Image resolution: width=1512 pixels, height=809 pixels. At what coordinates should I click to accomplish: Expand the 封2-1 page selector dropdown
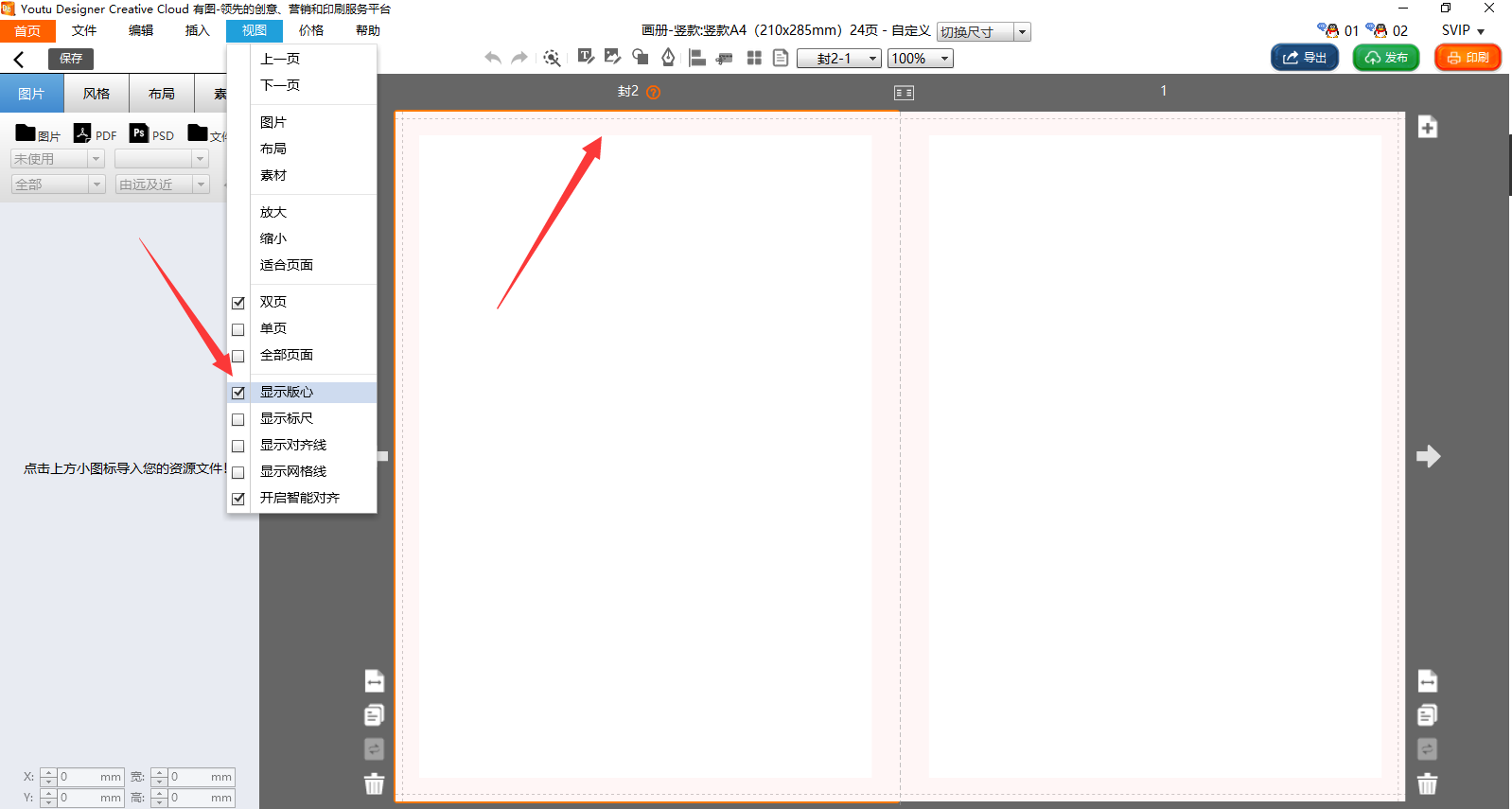pos(872,59)
